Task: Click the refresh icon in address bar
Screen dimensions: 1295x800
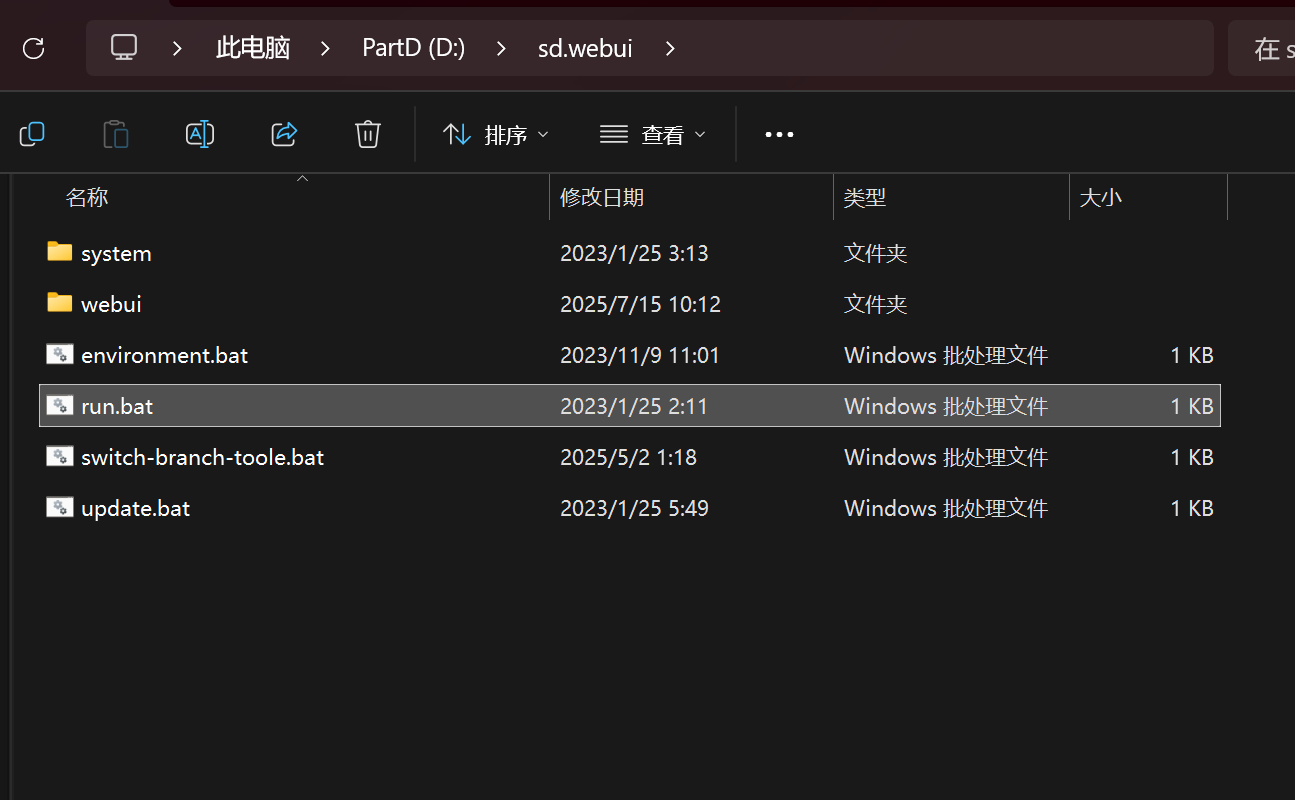Action: point(34,48)
